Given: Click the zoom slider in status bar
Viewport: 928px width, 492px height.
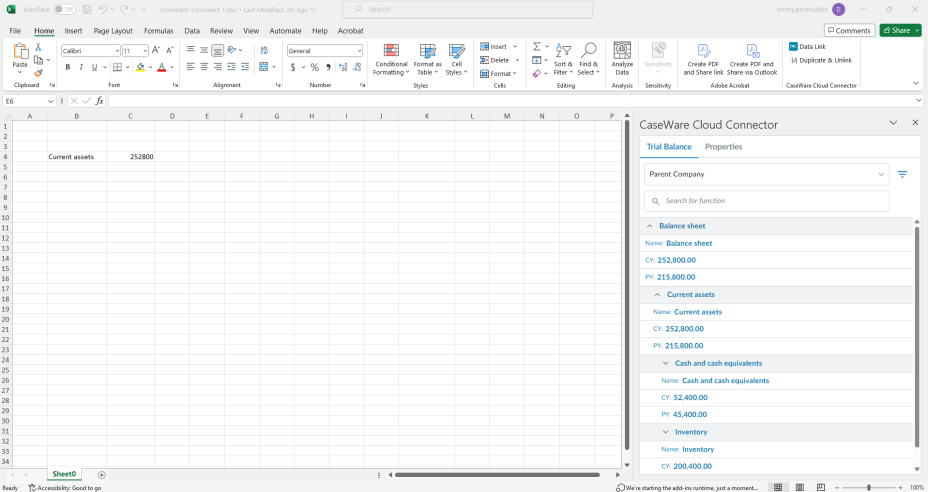Looking at the screenshot, I should [x=868, y=487].
